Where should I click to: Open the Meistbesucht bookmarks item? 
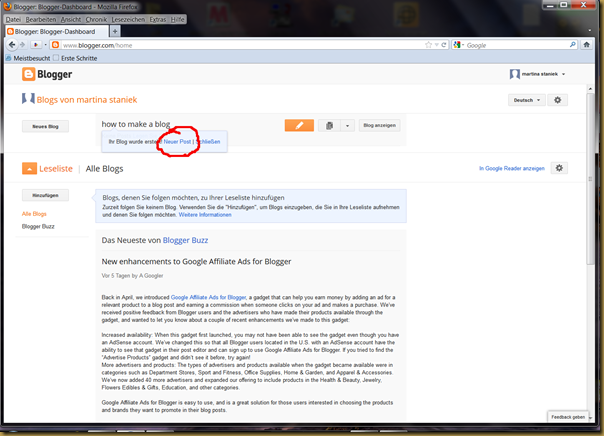[28, 58]
